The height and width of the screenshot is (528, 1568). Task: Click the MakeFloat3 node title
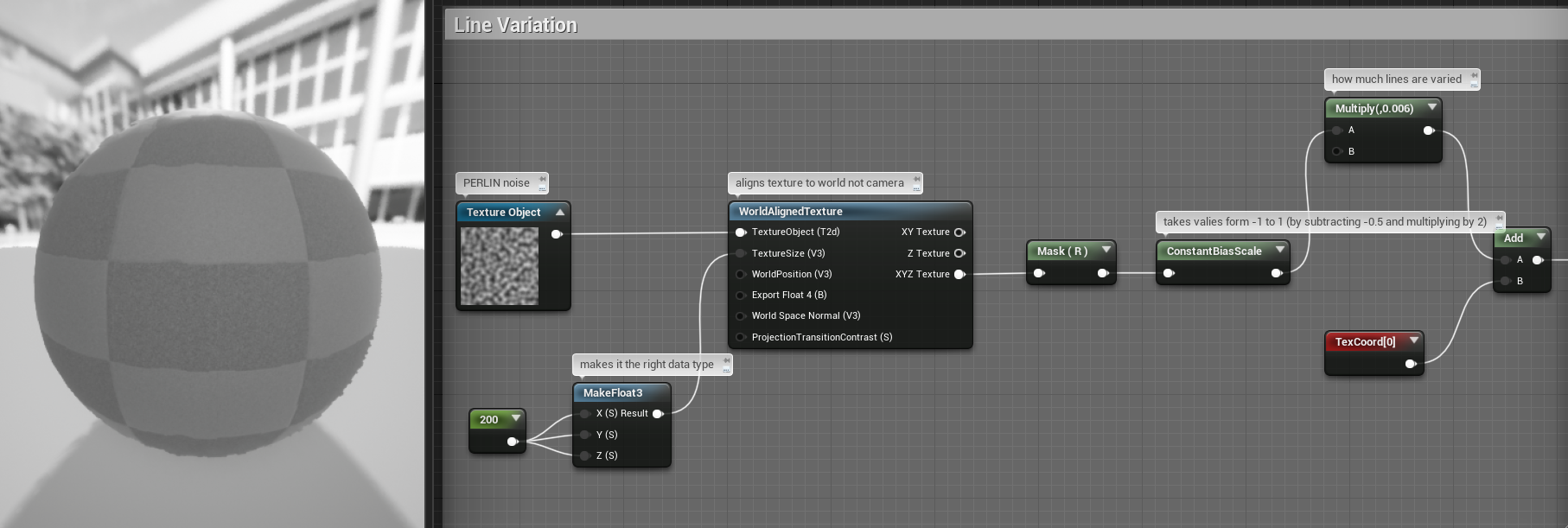tap(612, 392)
